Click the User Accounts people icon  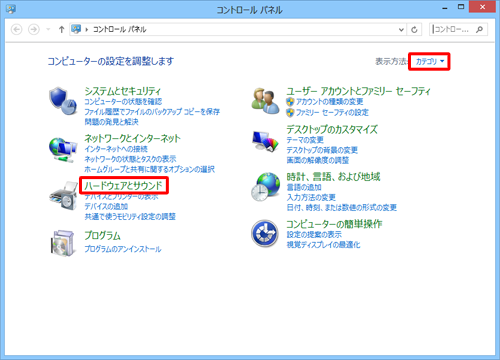point(265,101)
